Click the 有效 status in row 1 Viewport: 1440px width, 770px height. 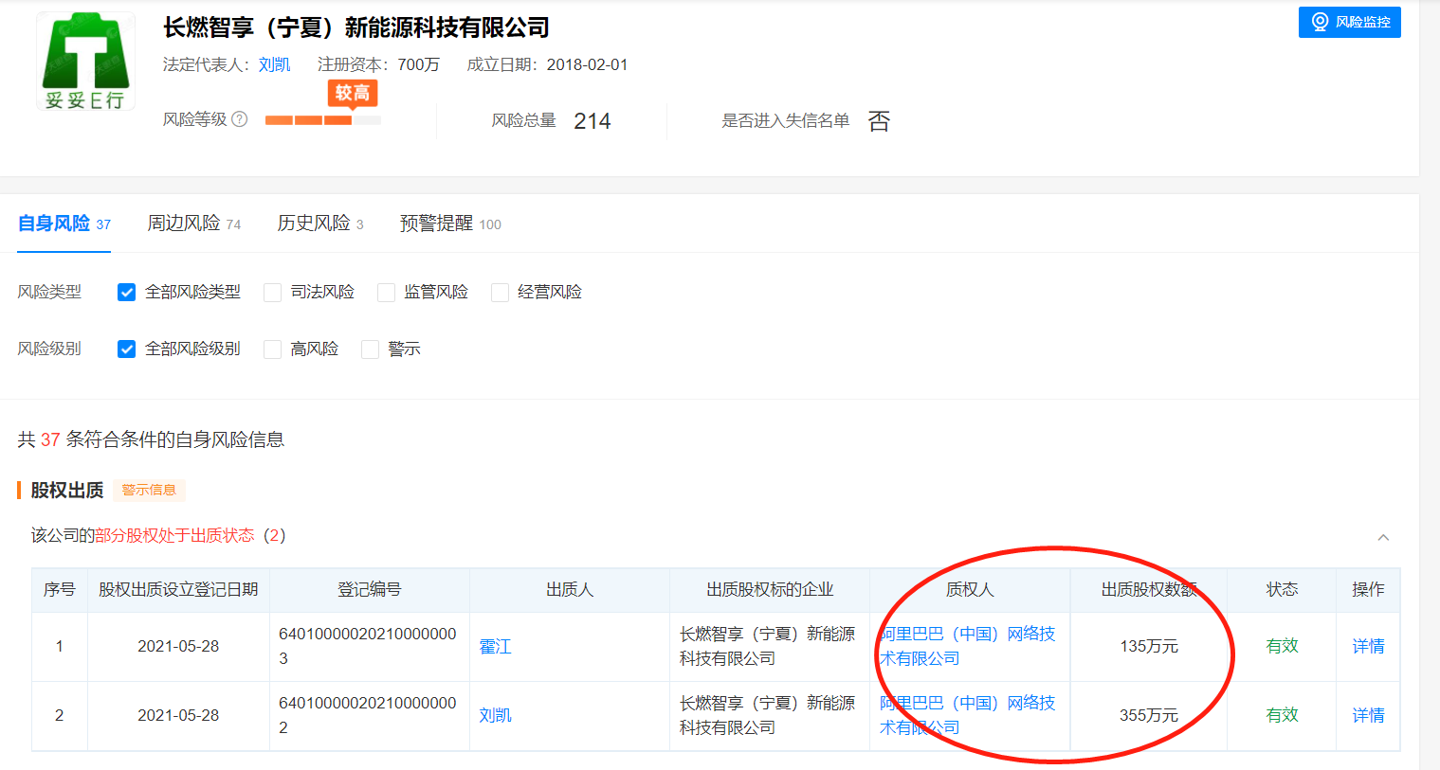click(x=1282, y=646)
